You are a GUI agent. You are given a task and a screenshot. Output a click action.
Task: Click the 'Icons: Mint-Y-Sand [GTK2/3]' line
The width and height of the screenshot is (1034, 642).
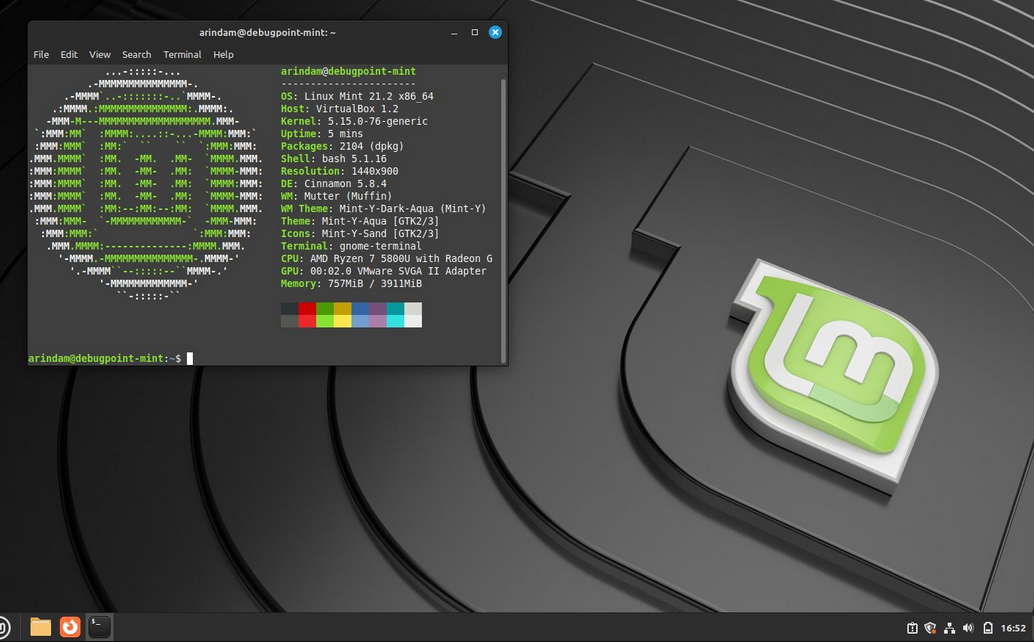pyautogui.click(x=360, y=234)
